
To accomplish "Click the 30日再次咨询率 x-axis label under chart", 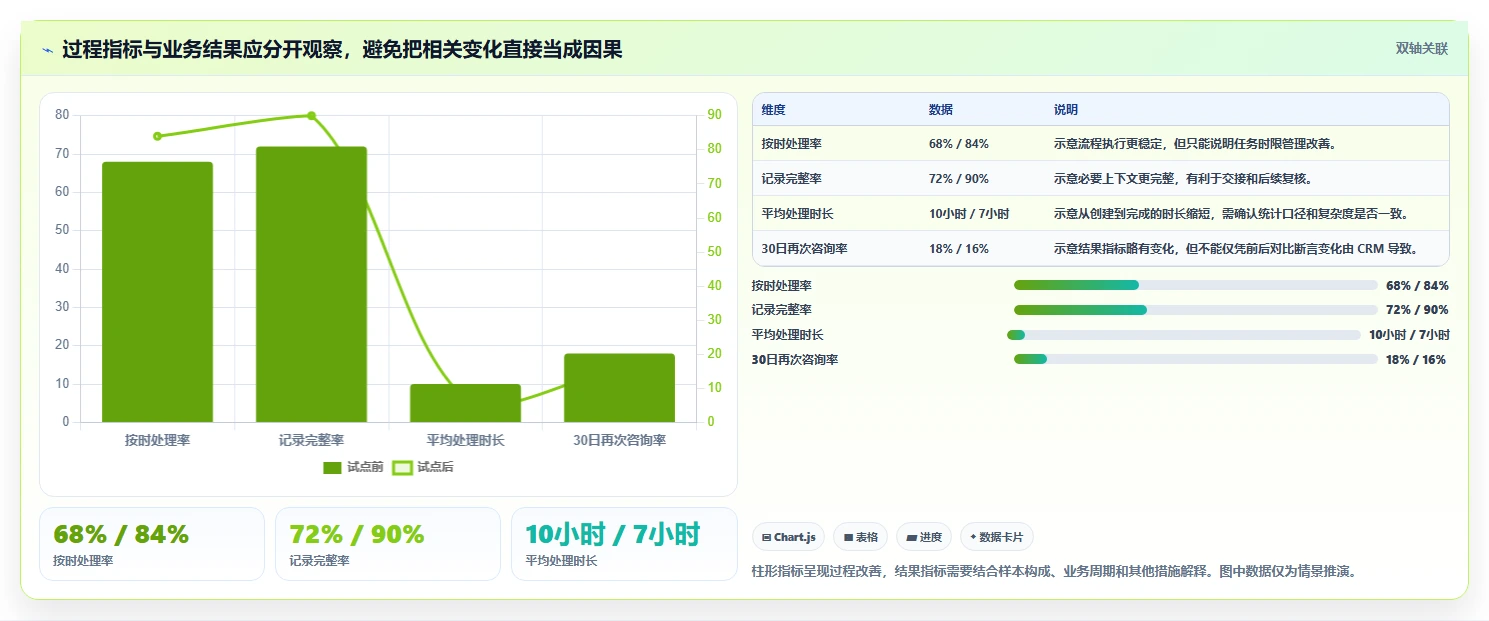I will point(619,440).
